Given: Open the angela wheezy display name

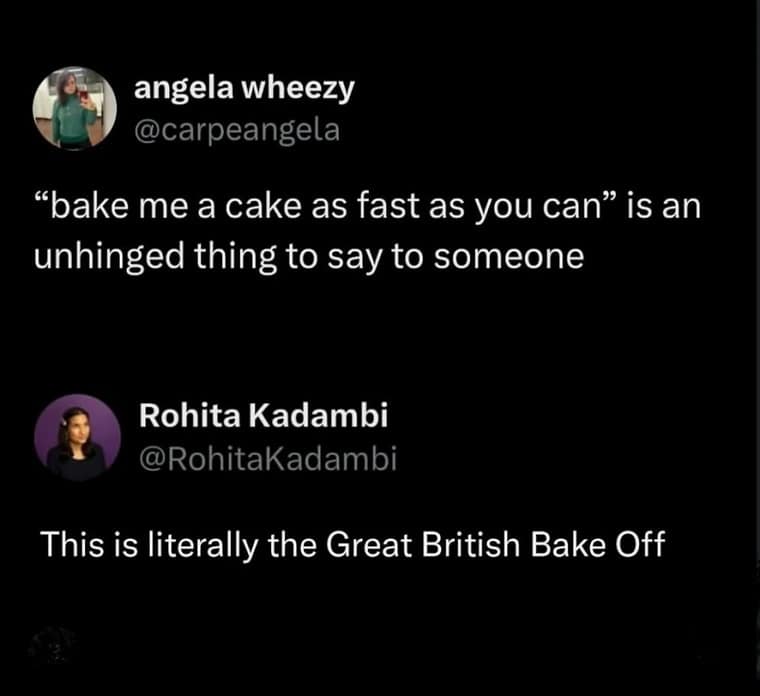Looking at the screenshot, I should coord(244,88).
